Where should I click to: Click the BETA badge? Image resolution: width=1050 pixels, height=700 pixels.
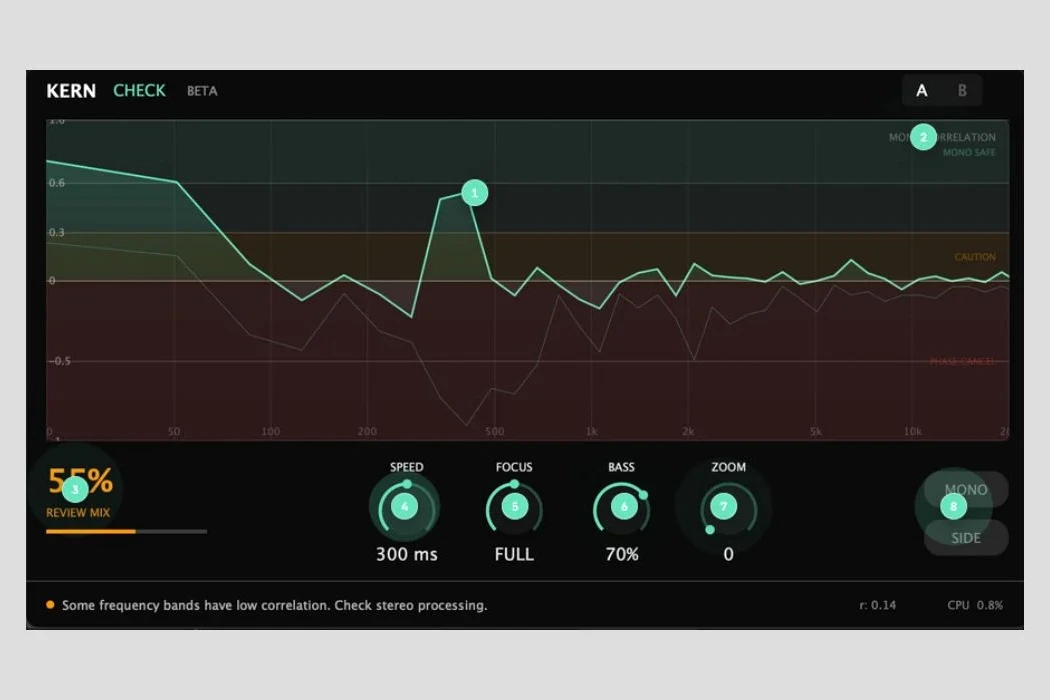[x=202, y=91]
